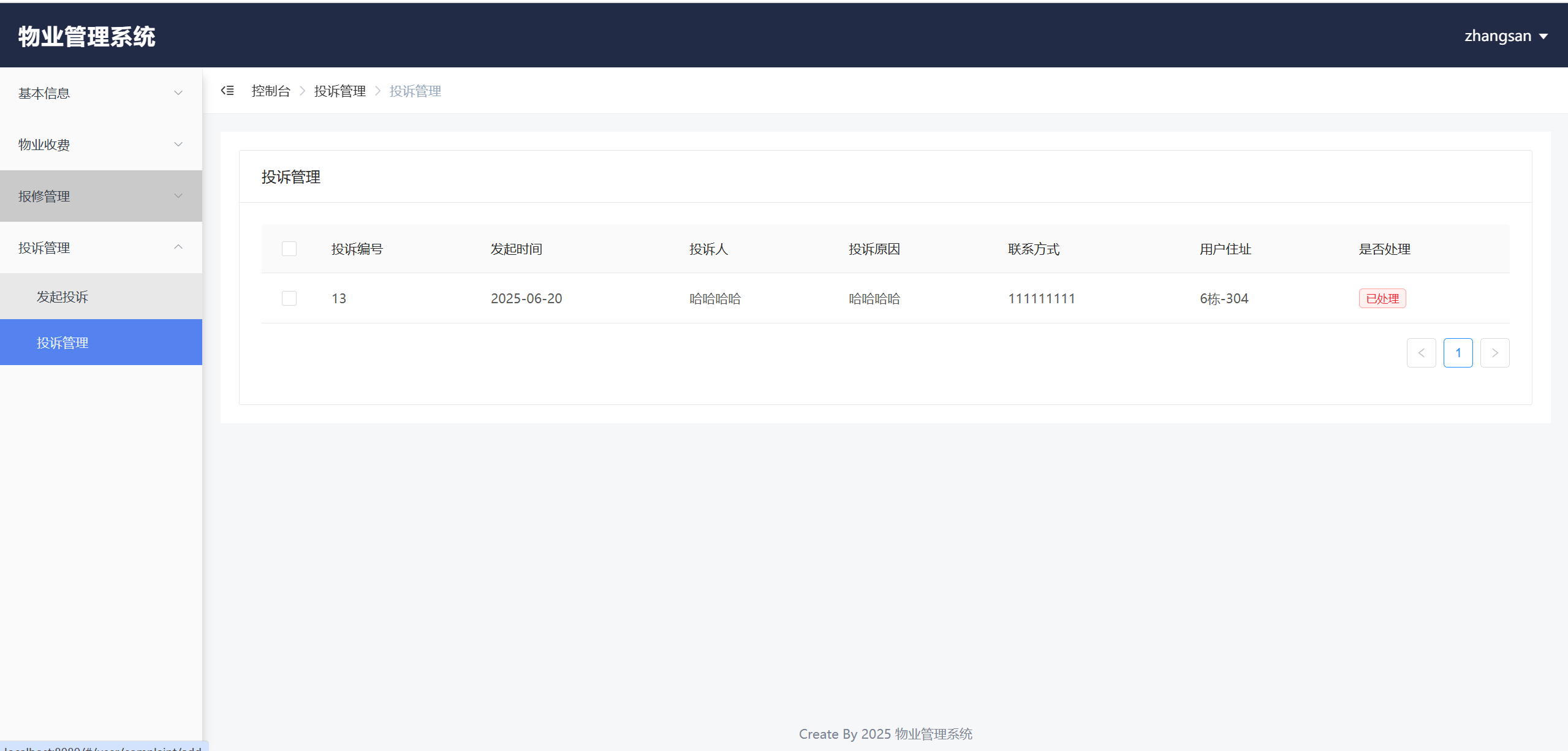This screenshot has height=751, width=1568.
Task: Click the caret beside zhangsan
Action: [1543, 36]
